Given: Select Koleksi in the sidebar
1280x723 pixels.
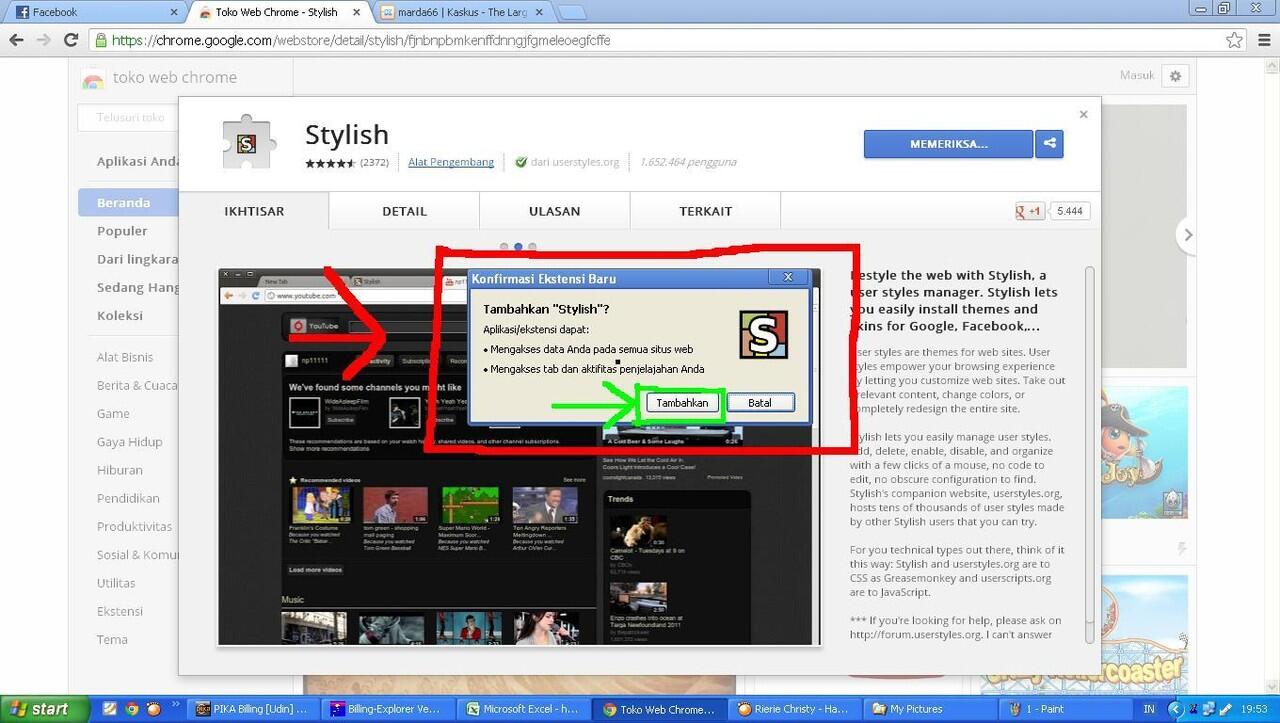Looking at the screenshot, I should [x=120, y=315].
